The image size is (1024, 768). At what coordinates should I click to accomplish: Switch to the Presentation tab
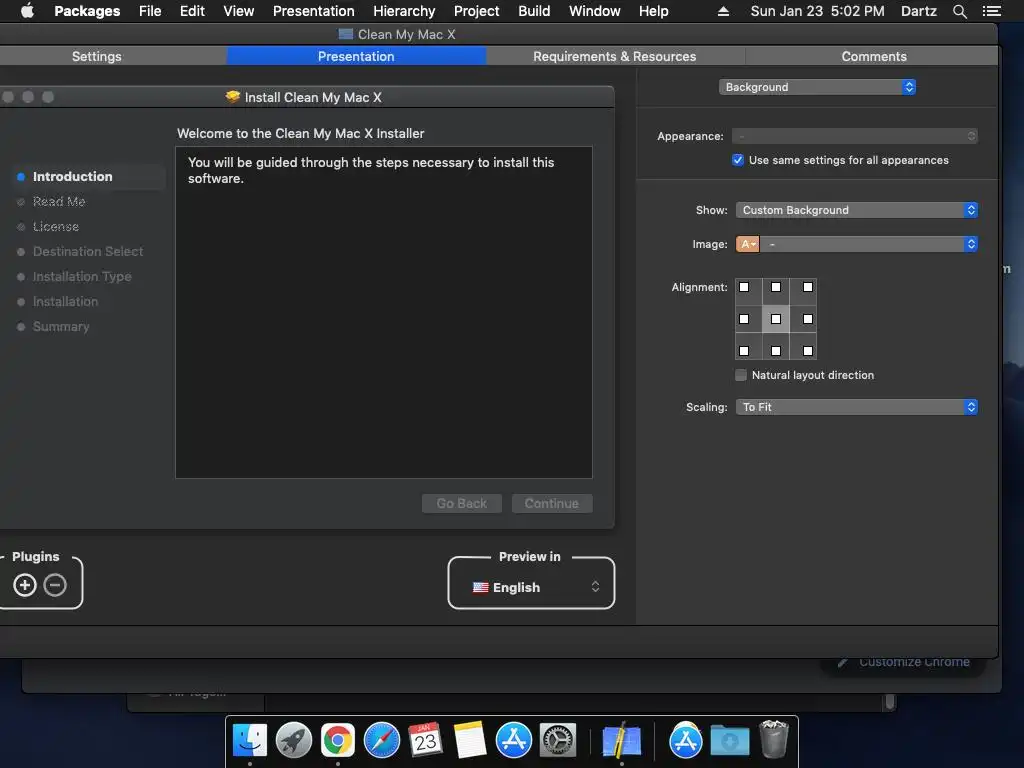click(356, 56)
